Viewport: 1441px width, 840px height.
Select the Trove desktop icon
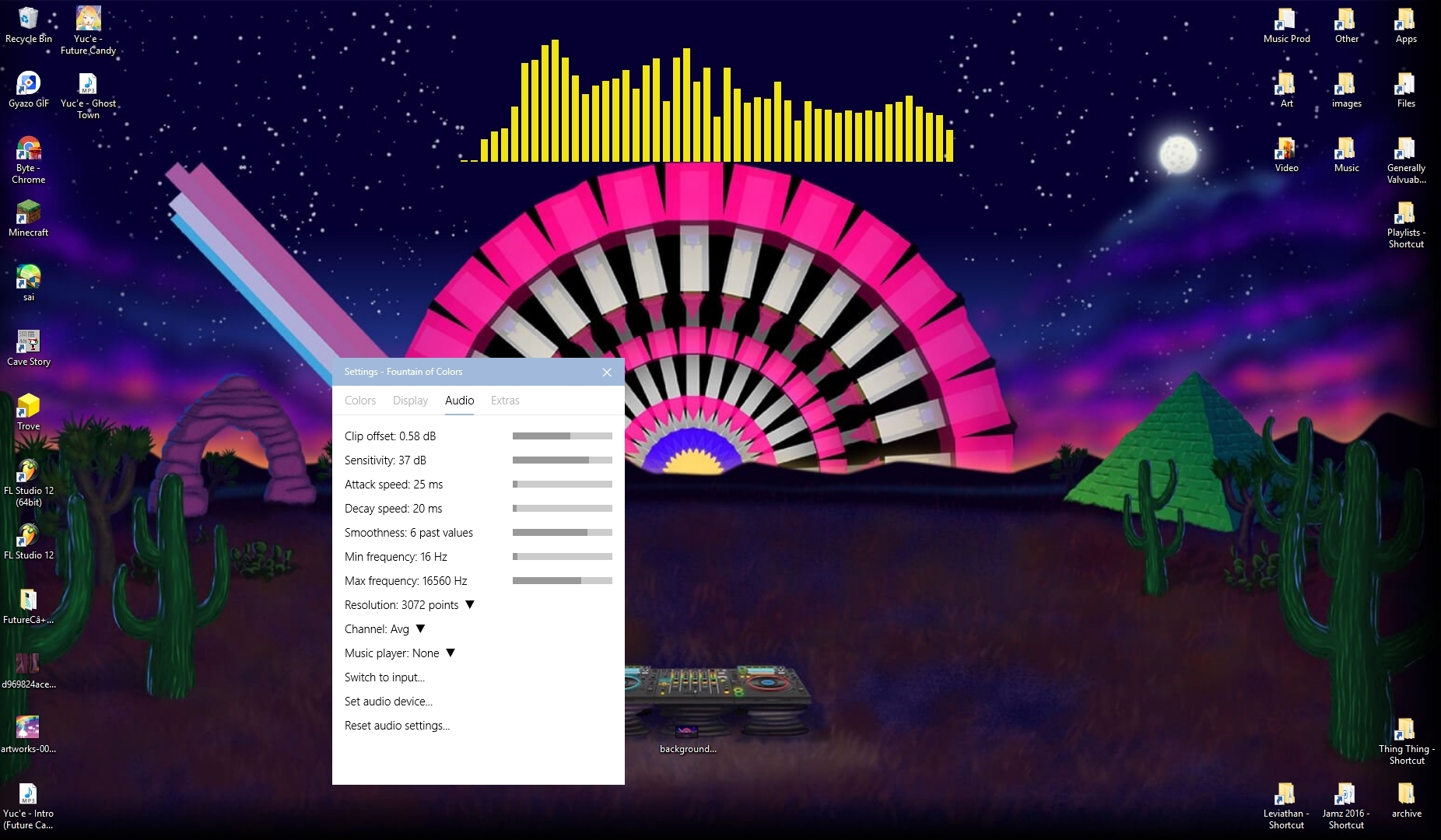tap(29, 412)
